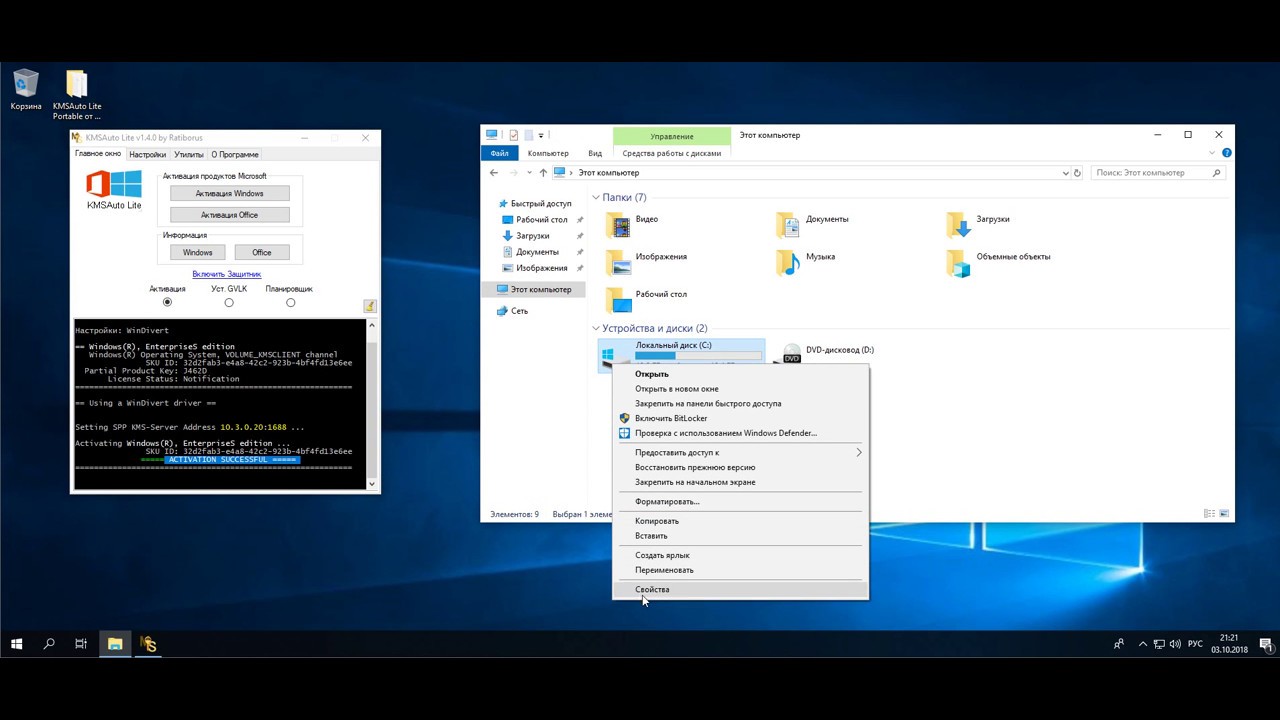
Task: Open the Файл ribbon tab
Action: (x=500, y=153)
